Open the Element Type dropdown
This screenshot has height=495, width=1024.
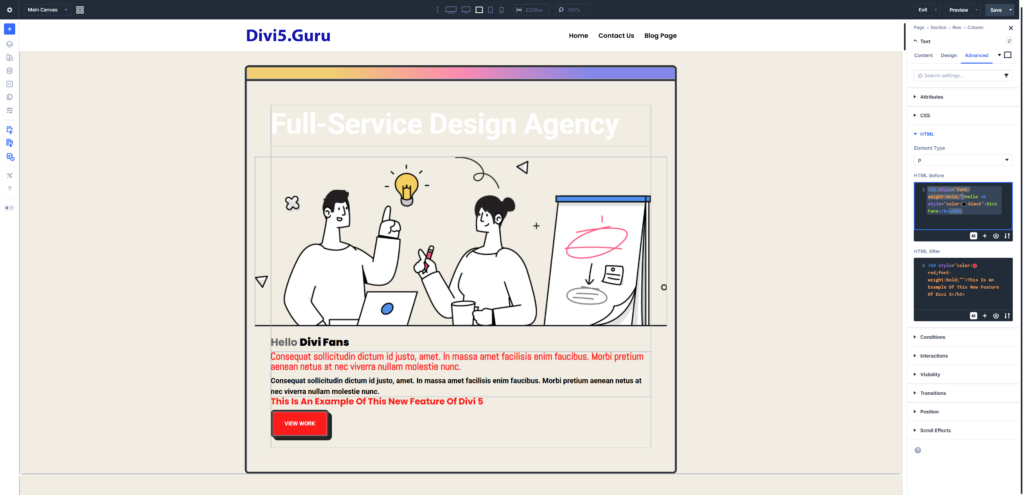(x=963, y=160)
